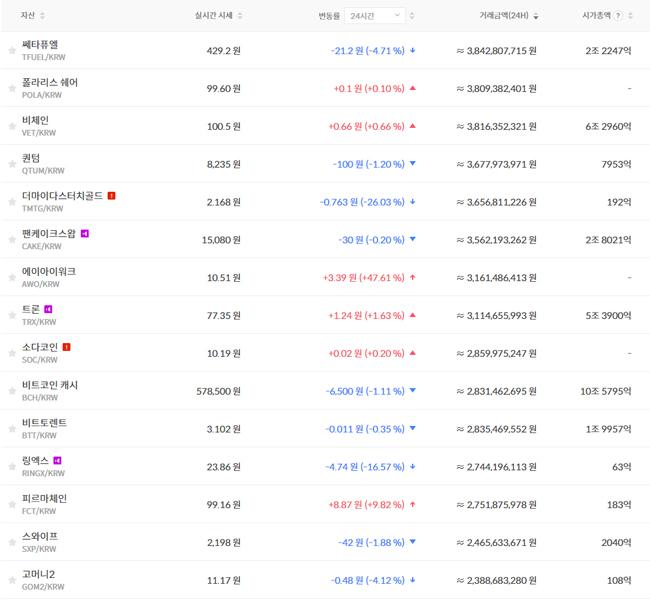
Task: Click red warning badge next to 더마이다스터치골드
Action: tap(111, 196)
